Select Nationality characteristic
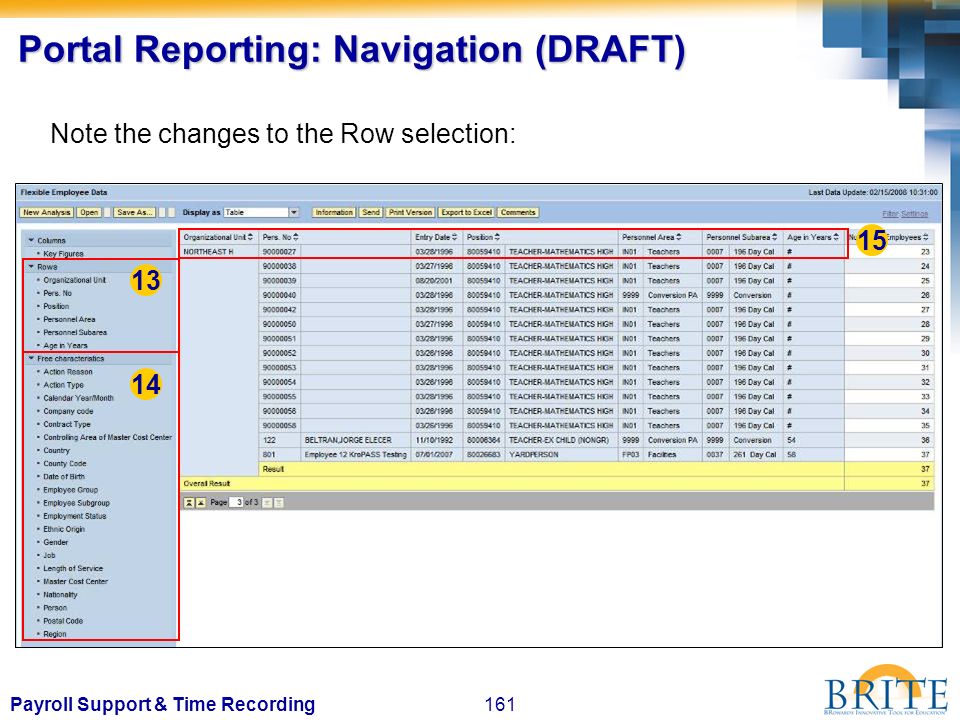Viewport: 960px width, 720px height. tap(61, 594)
